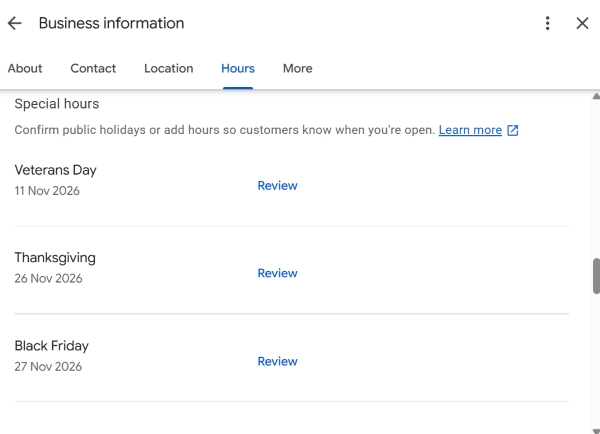Select the Veterans Day holiday name

click(x=55, y=170)
